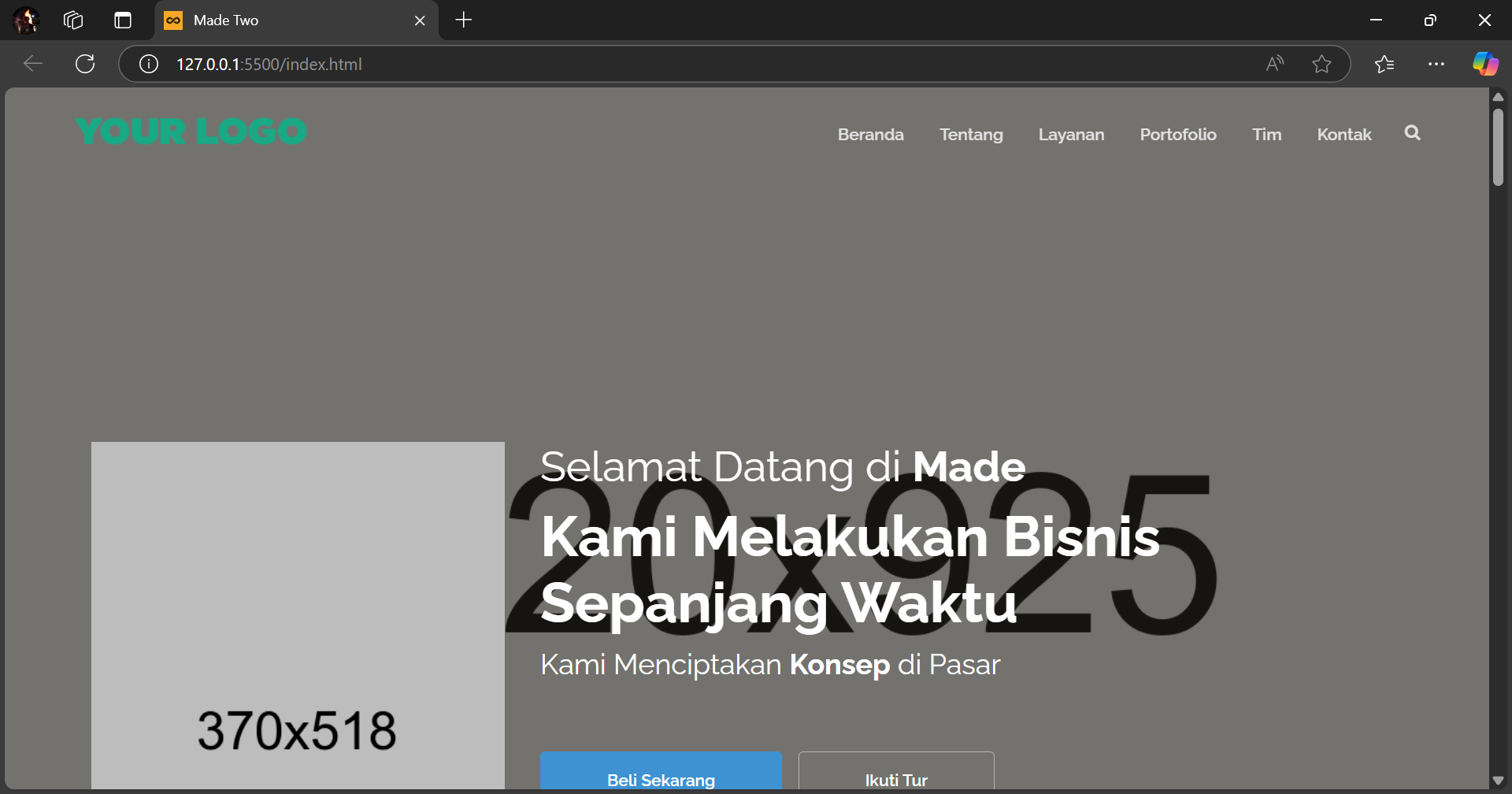The height and width of the screenshot is (794, 1512).
Task: Activate Read Aloud icon
Action: click(x=1275, y=64)
